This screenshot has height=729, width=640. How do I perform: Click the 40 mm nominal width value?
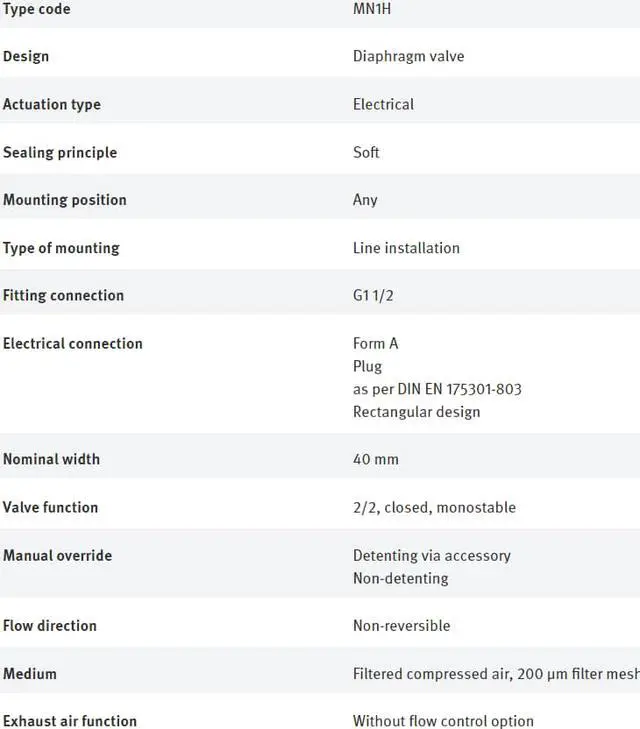376,460
